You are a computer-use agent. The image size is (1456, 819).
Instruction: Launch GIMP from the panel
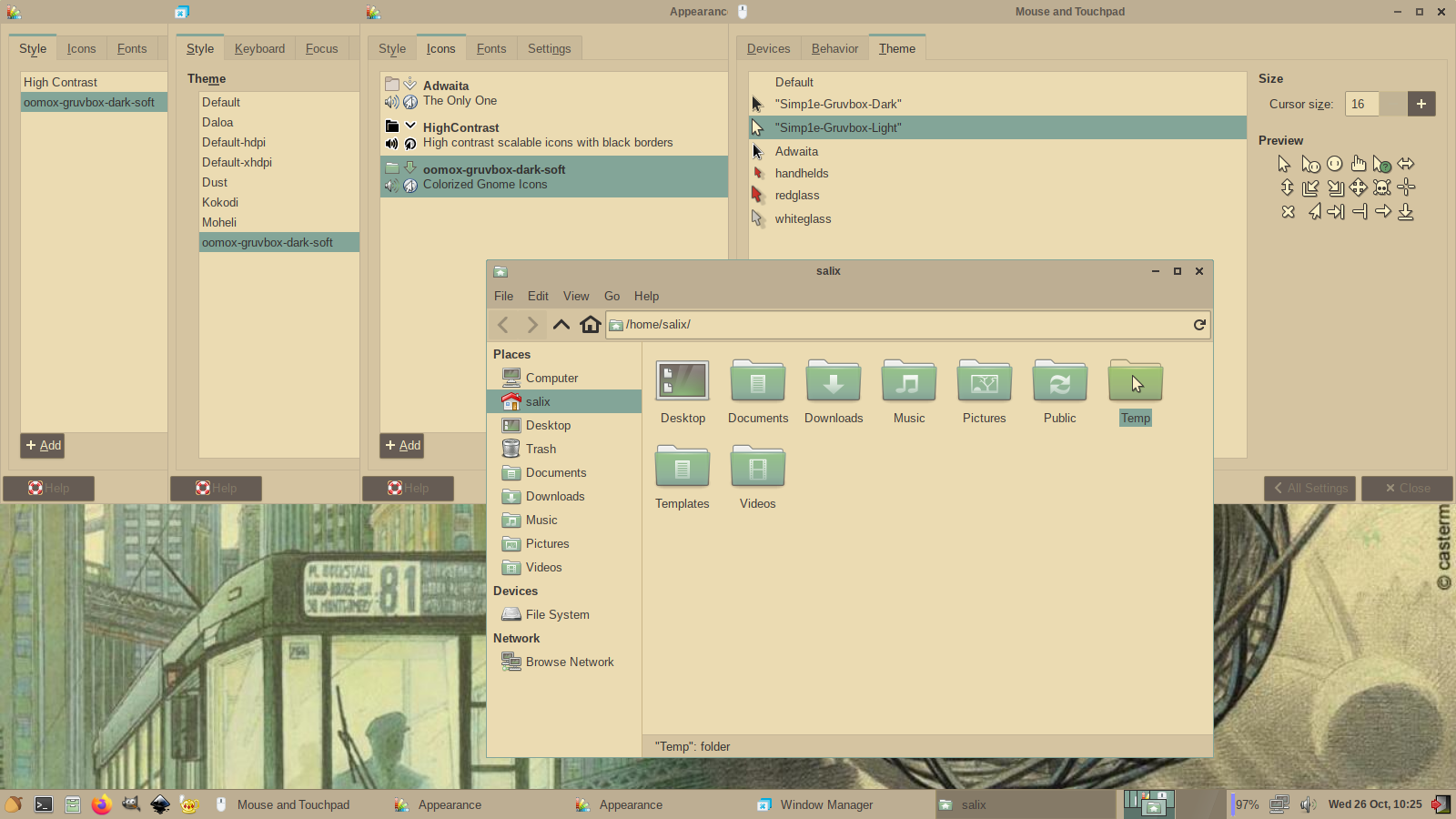[x=131, y=804]
